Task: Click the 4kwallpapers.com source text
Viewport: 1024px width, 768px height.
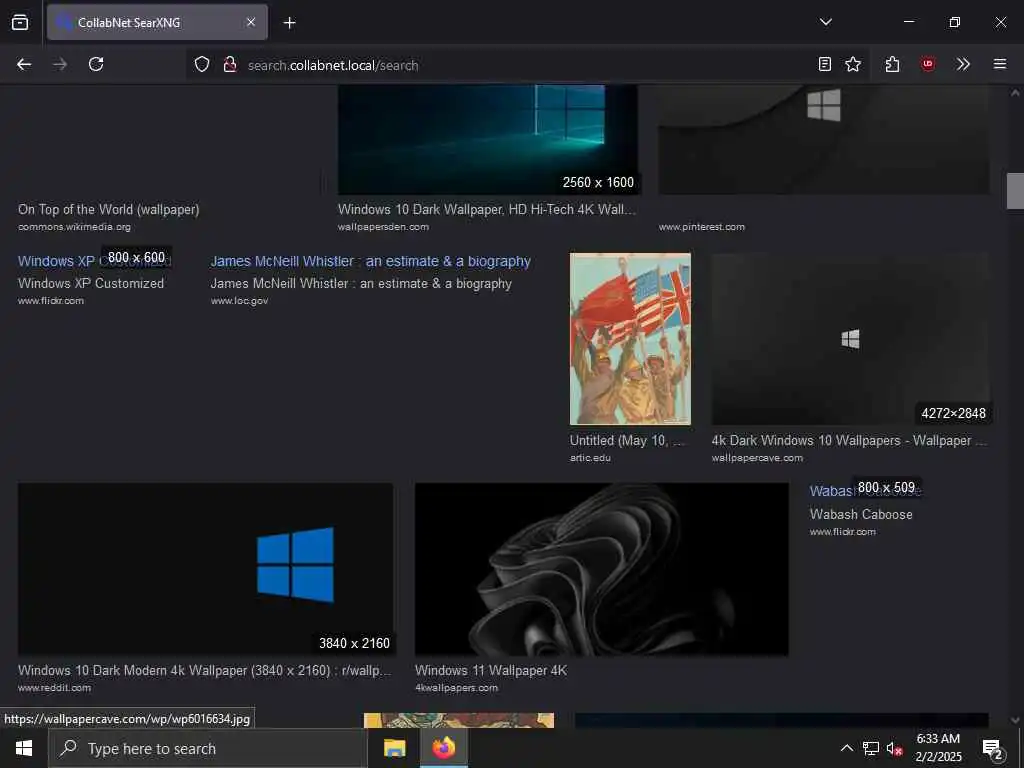Action: click(x=456, y=688)
